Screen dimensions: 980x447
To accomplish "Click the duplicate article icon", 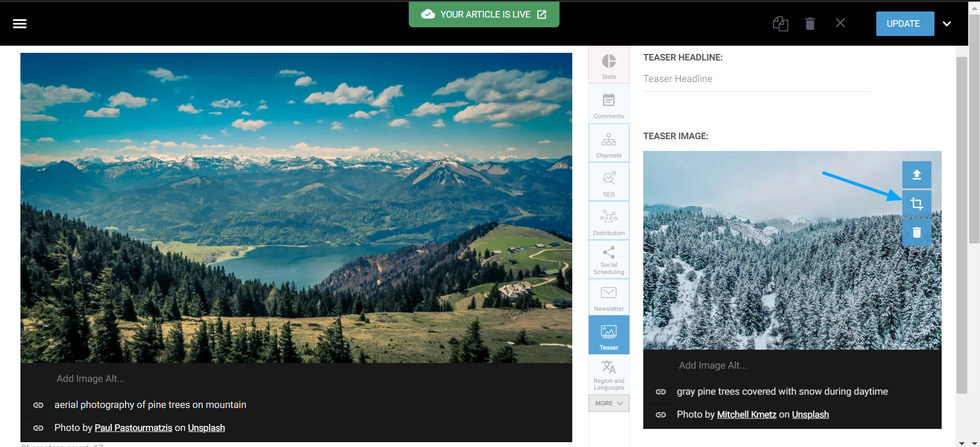I will 780,24.
